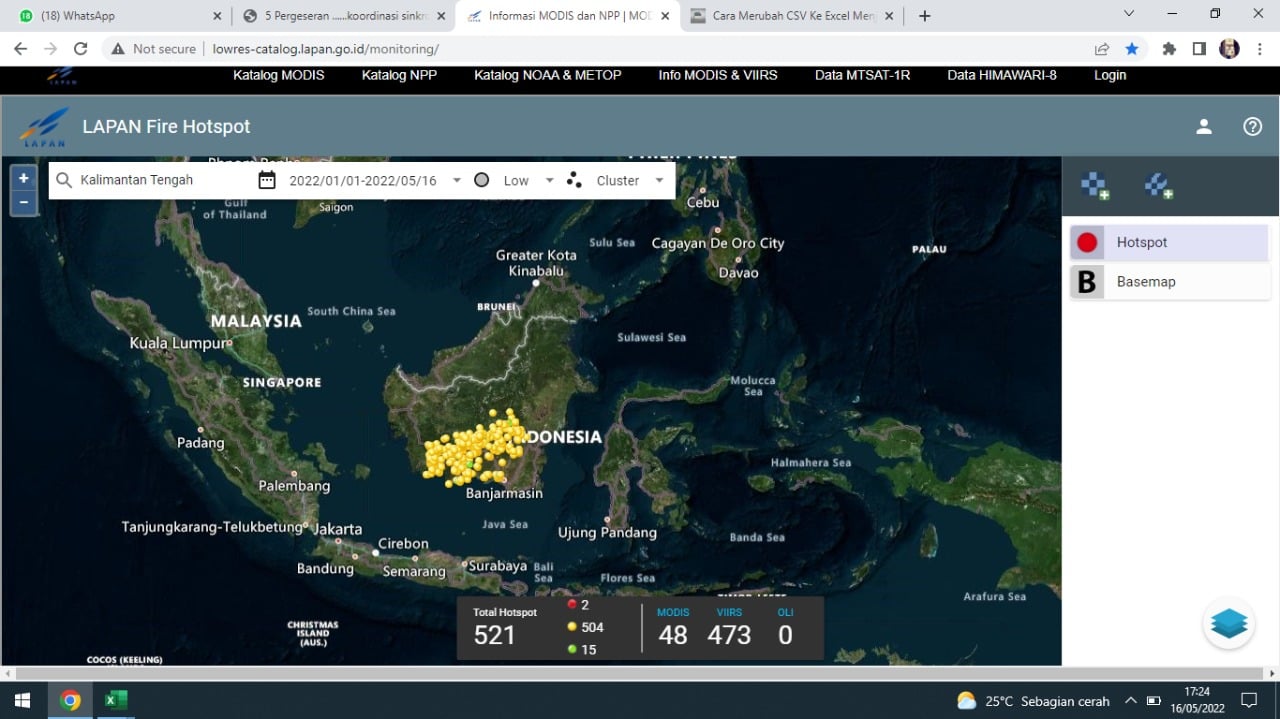1280x719 pixels.
Task: Open the Katalog MODIS menu
Action: [279, 75]
